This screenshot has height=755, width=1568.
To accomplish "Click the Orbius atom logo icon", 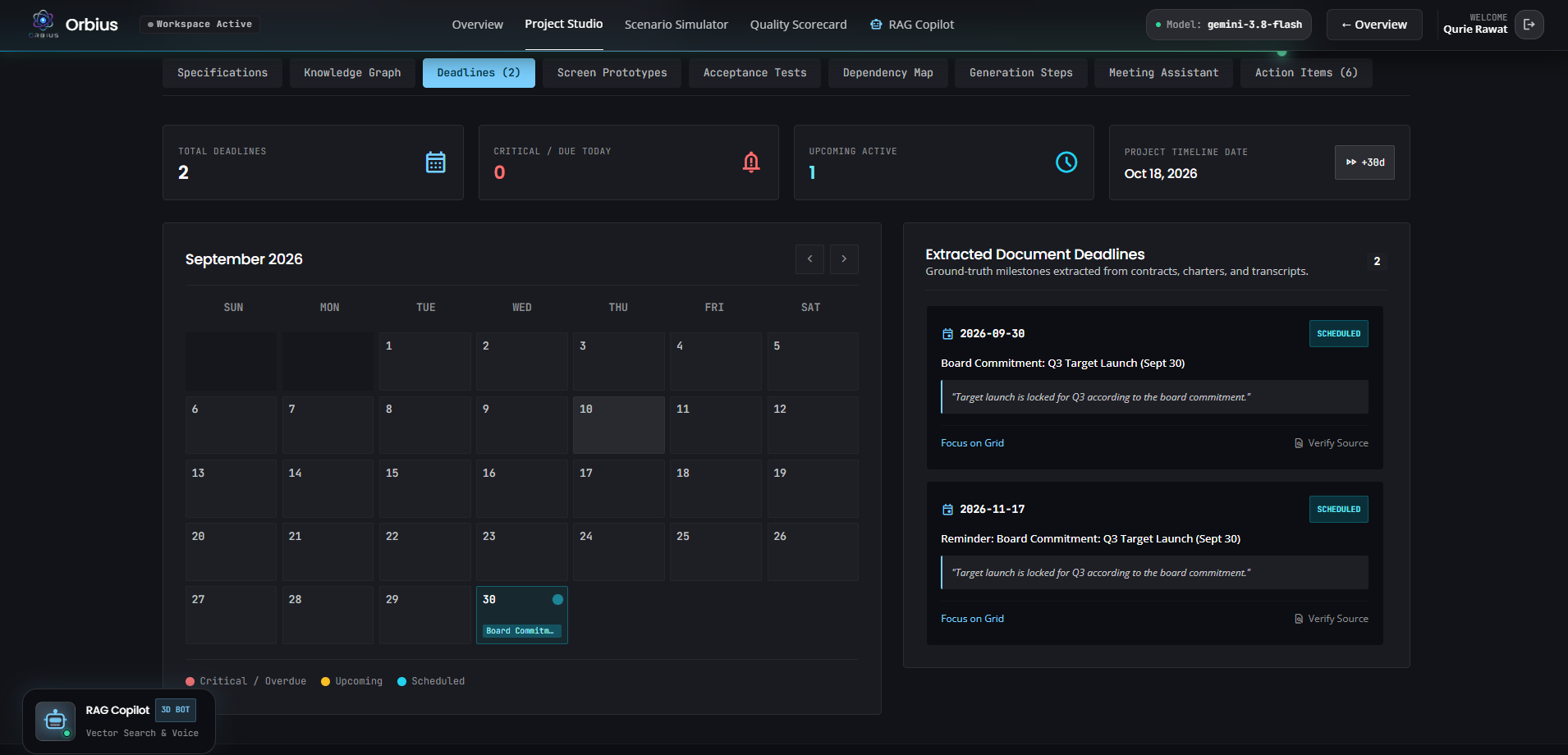I will click(x=44, y=22).
